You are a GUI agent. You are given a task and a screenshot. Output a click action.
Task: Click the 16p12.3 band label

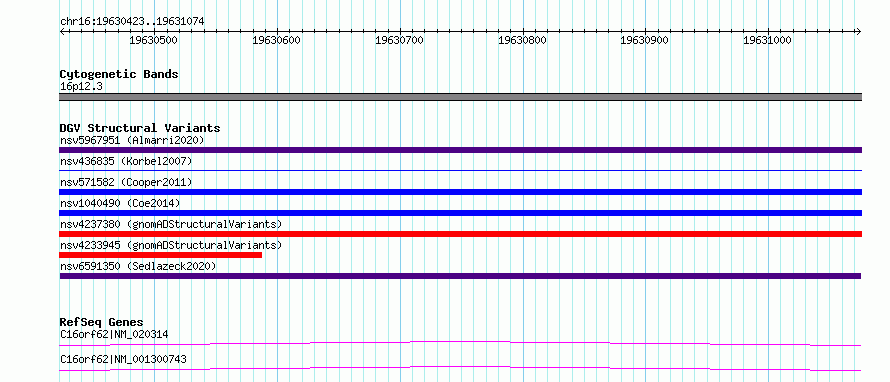click(81, 87)
